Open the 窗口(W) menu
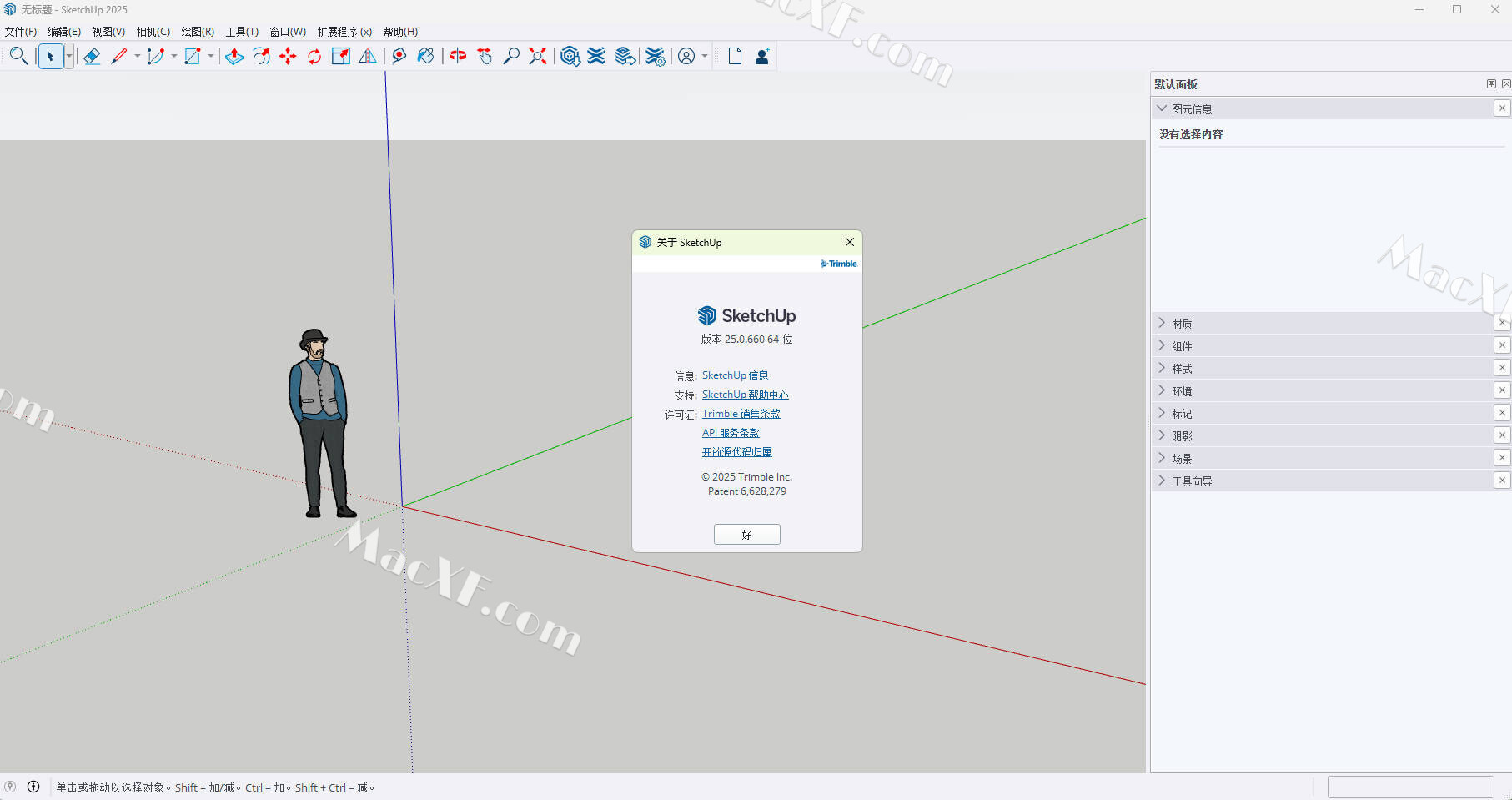 point(288,32)
